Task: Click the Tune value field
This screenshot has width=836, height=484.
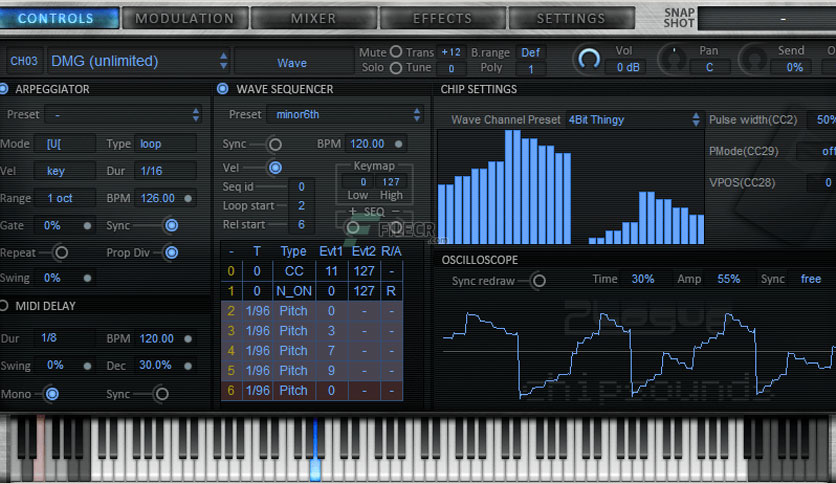Action: click(451, 69)
